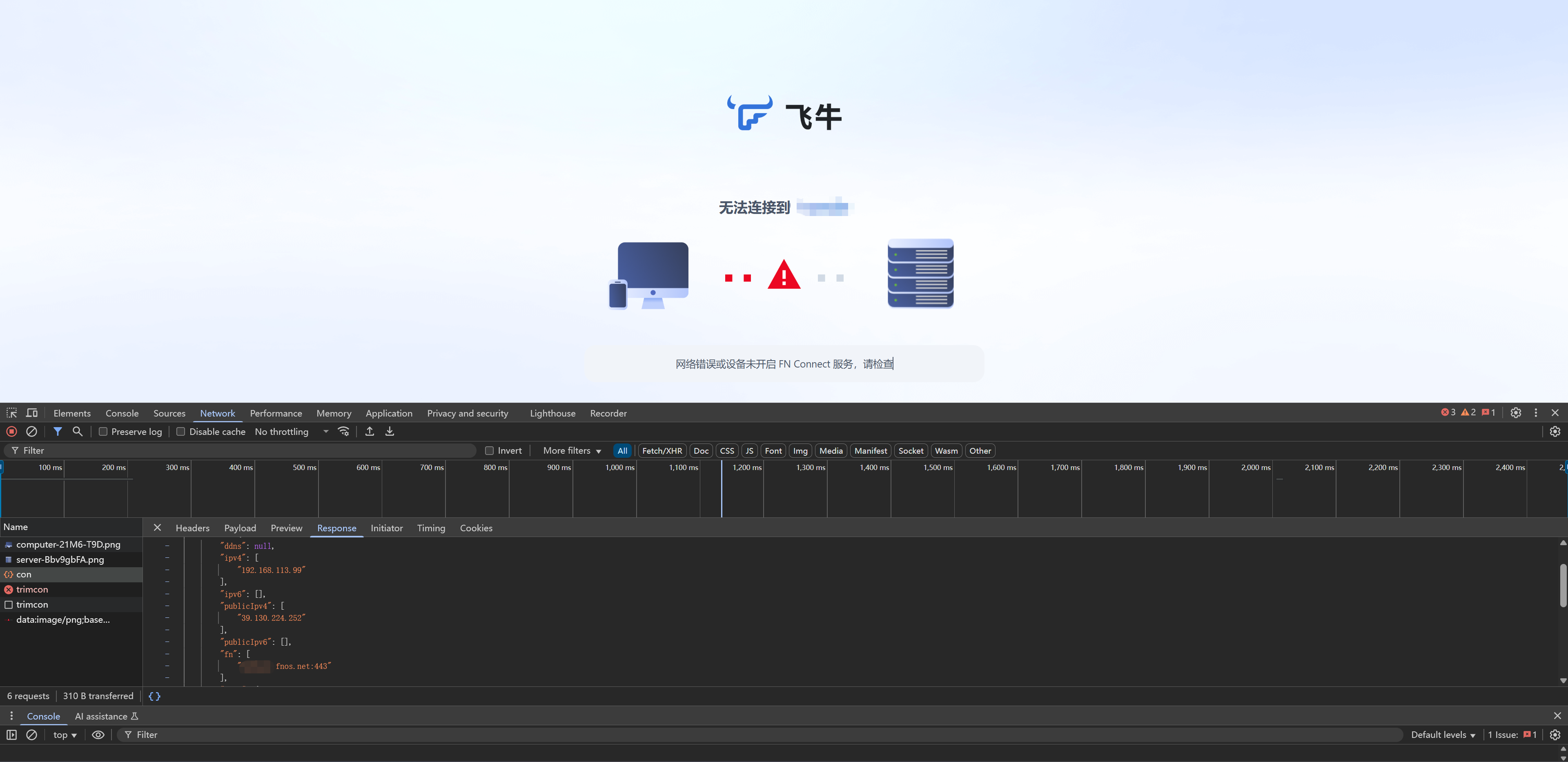Click the export HAR download icon
The width and height of the screenshot is (1568, 762).
point(390,432)
